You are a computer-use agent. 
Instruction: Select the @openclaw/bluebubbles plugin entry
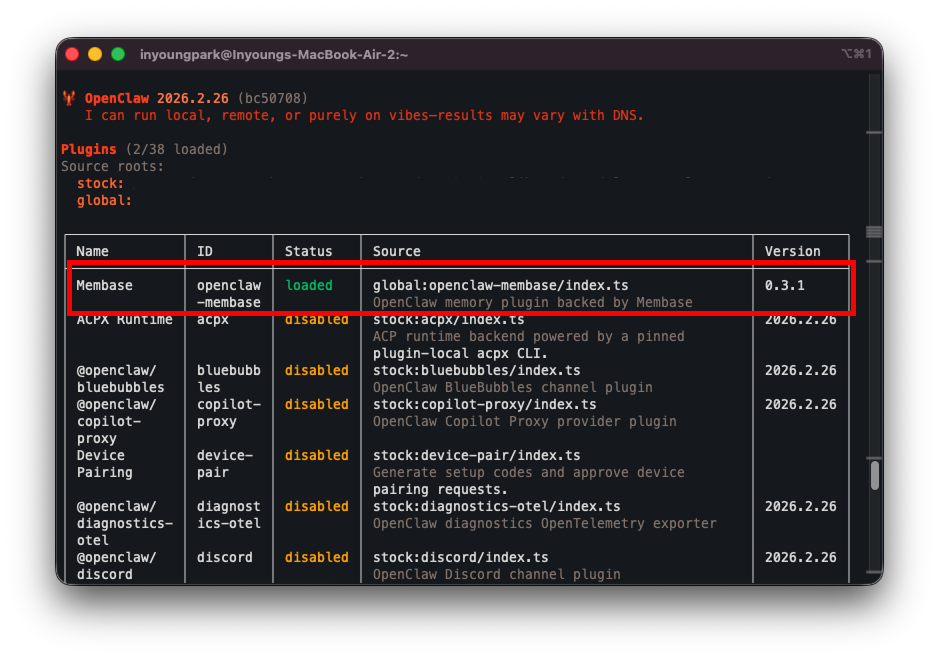click(x=113, y=378)
